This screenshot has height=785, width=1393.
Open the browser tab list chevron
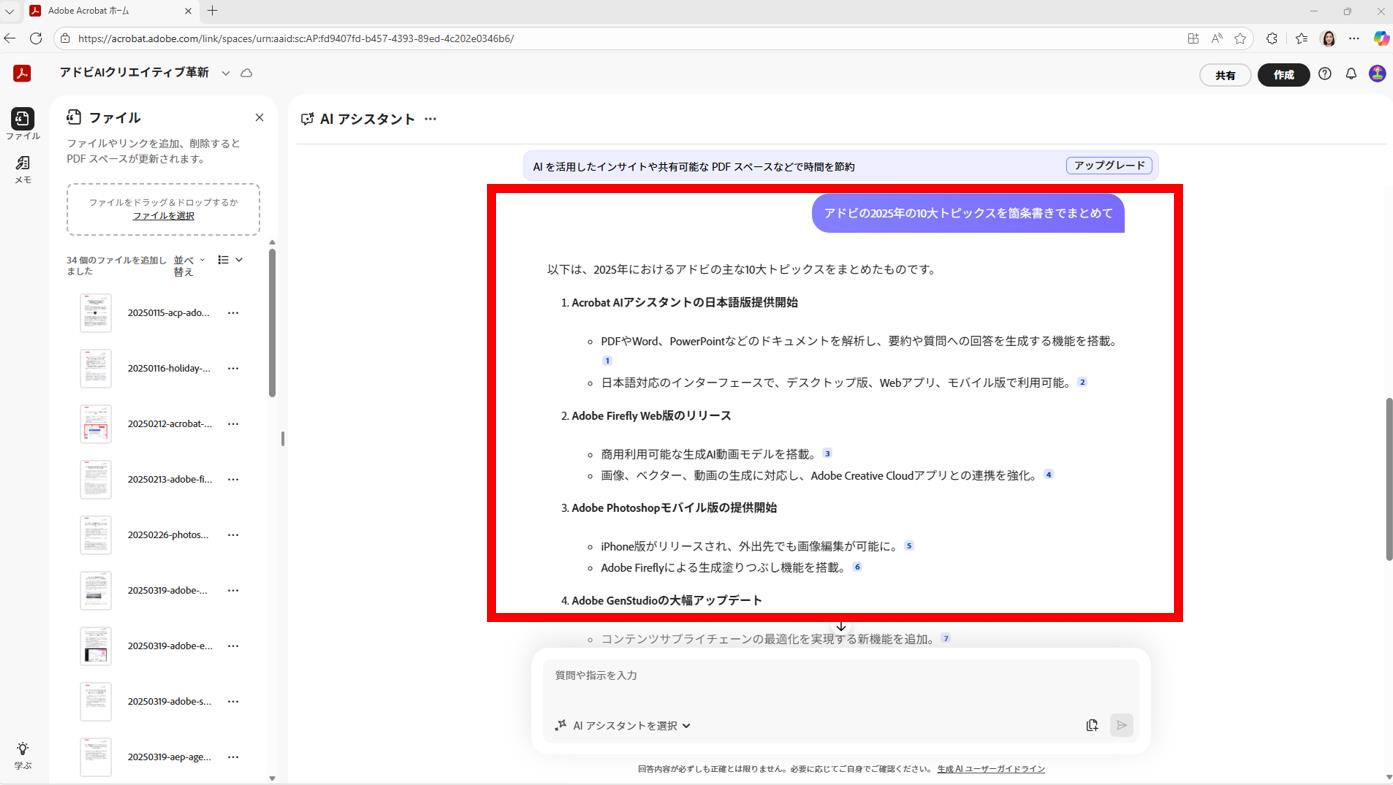coord(10,11)
